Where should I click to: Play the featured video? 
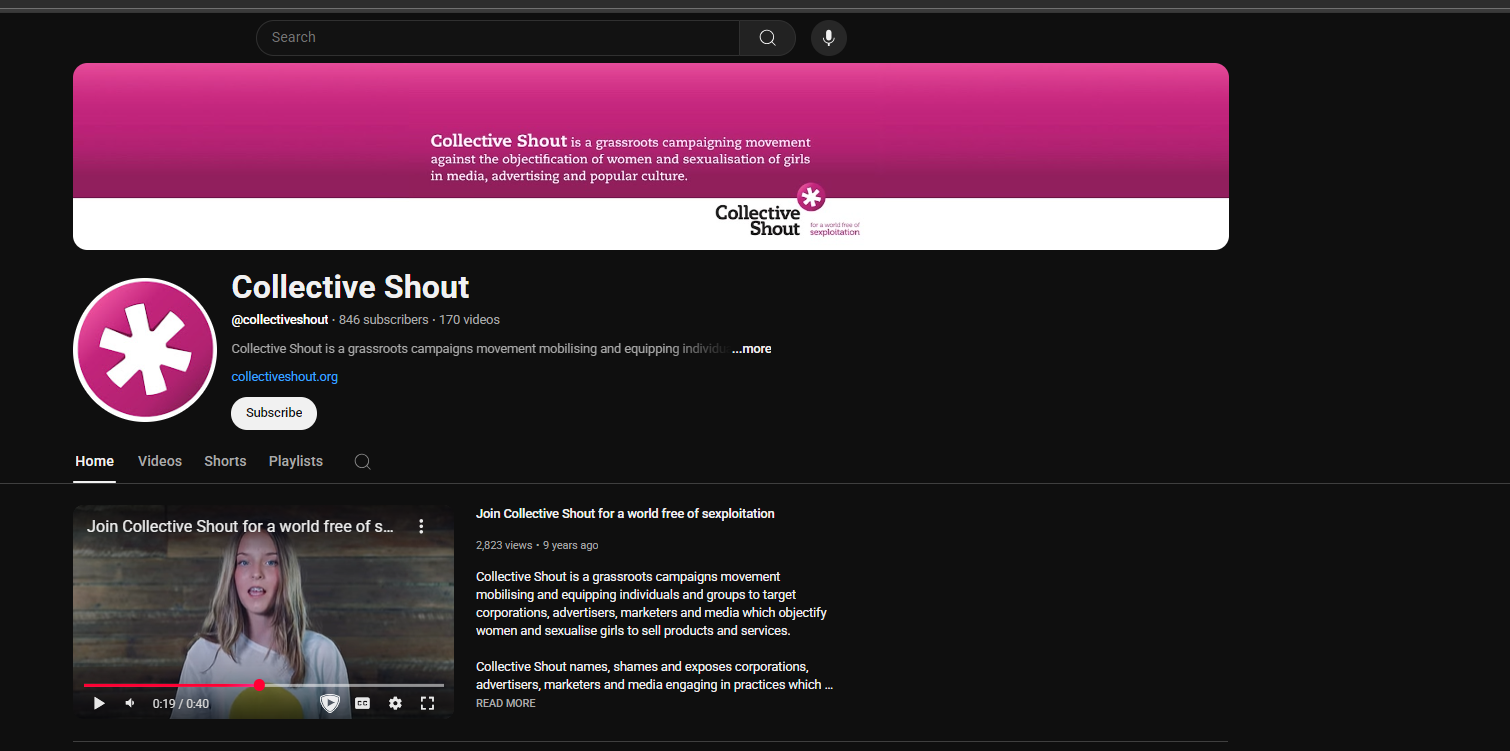(x=99, y=703)
